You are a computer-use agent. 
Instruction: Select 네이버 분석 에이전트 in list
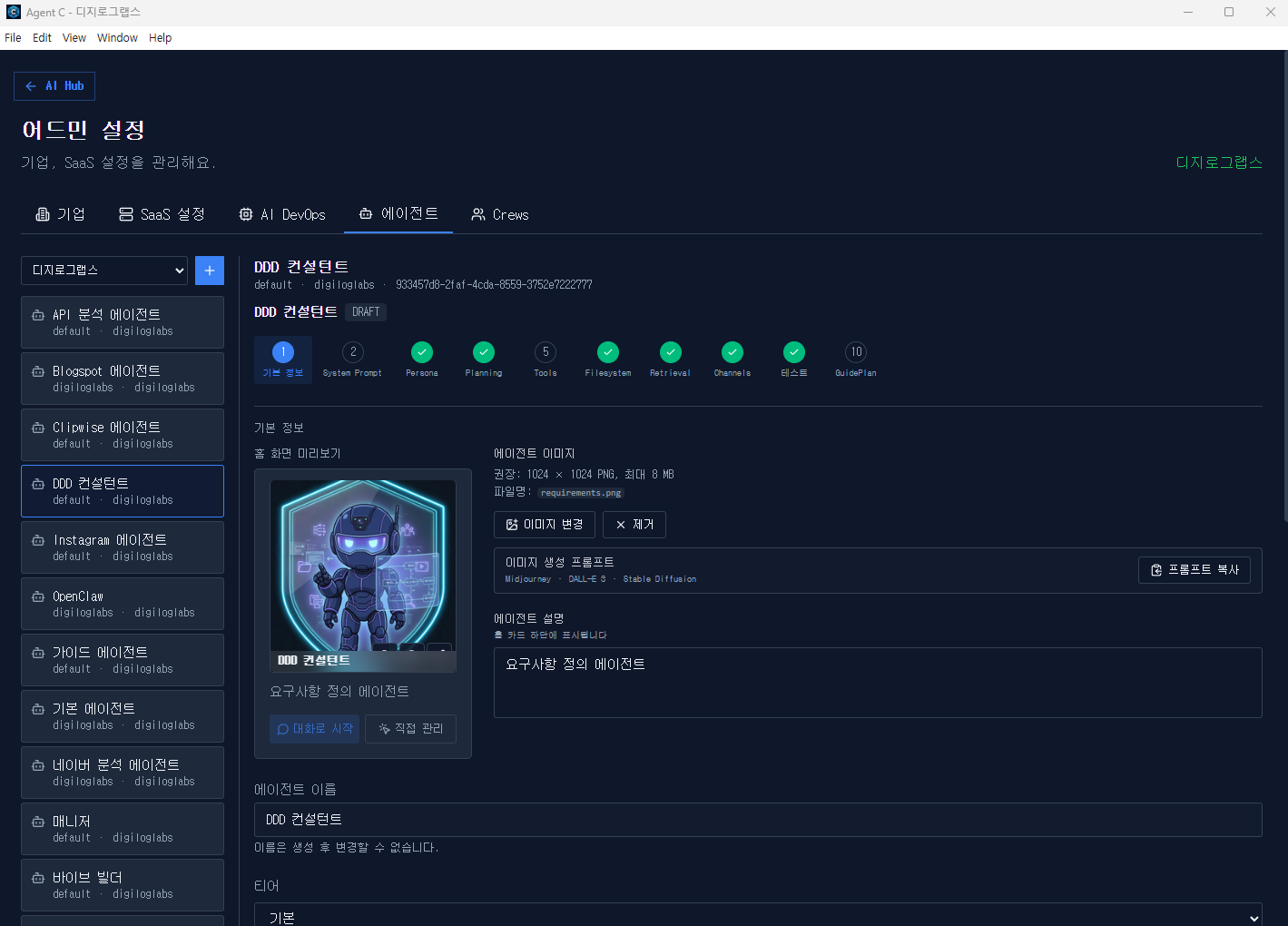click(123, 773)
